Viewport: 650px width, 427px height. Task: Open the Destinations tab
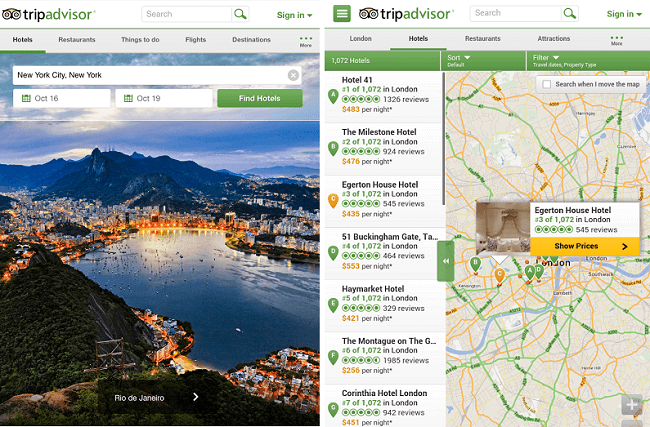[x=251, y=40]
